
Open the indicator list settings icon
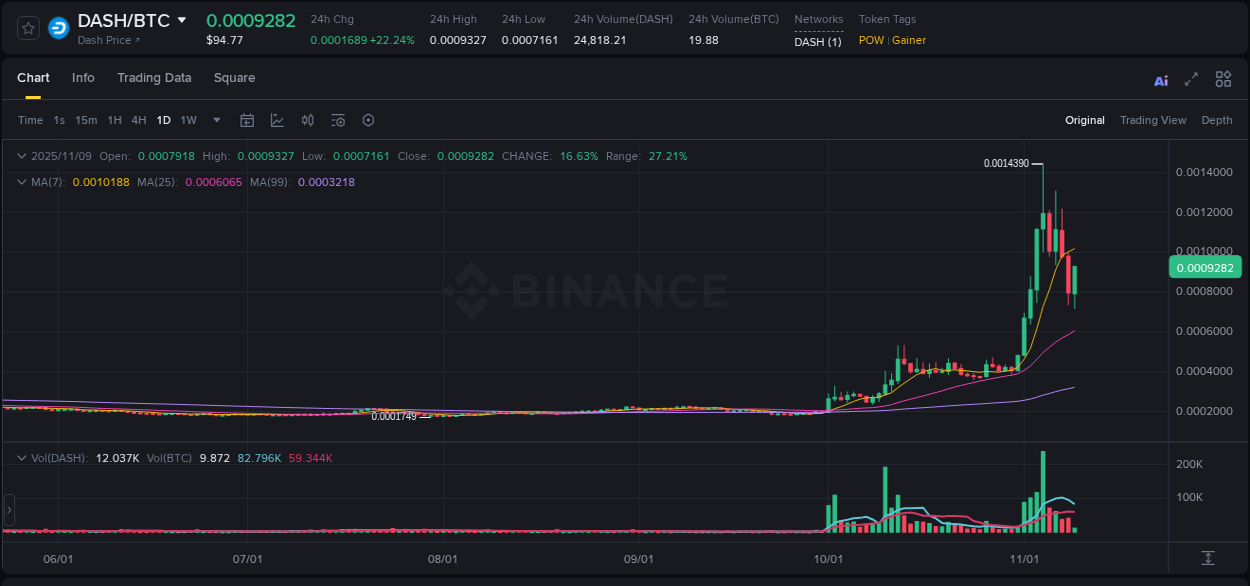coord(337,120)
